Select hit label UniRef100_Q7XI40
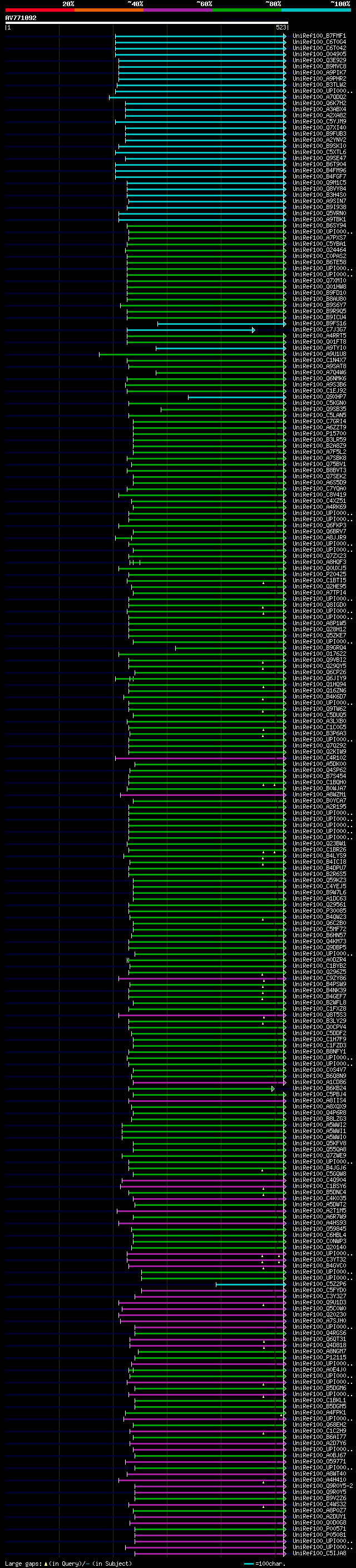 point(319,128)
